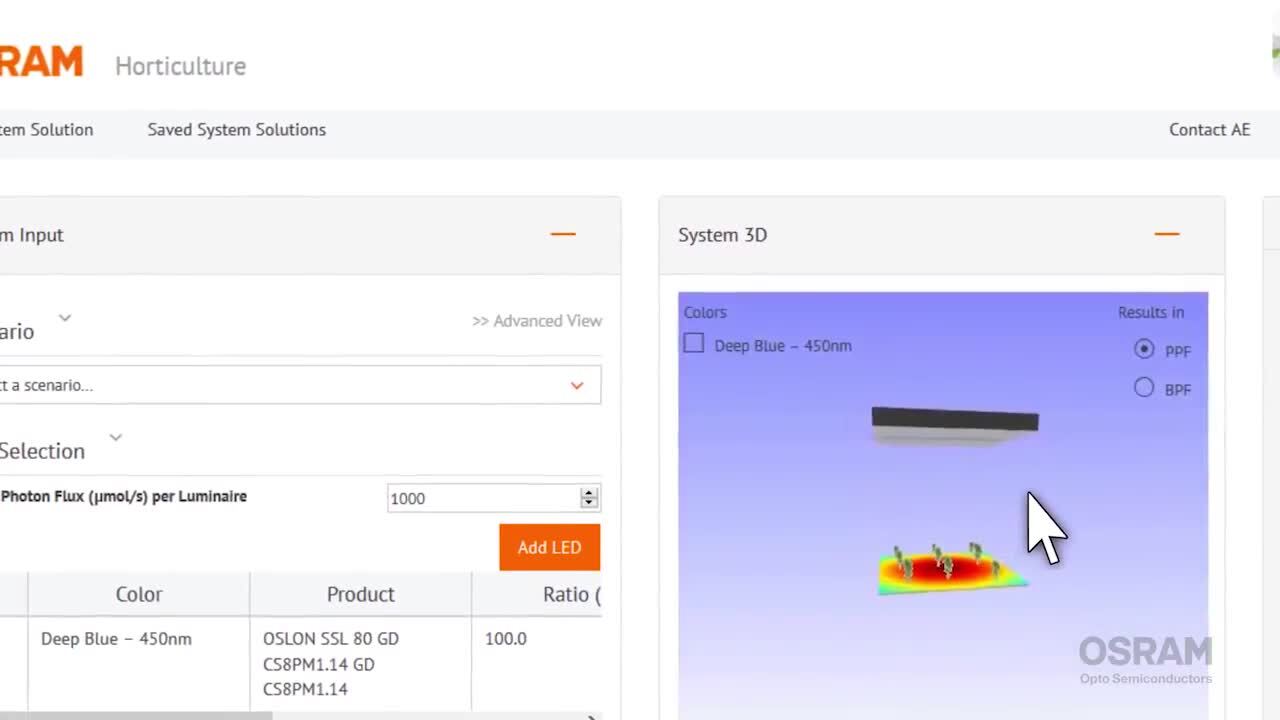
Task: Click the Contact AE menu item
Action: coord(1209,129)
